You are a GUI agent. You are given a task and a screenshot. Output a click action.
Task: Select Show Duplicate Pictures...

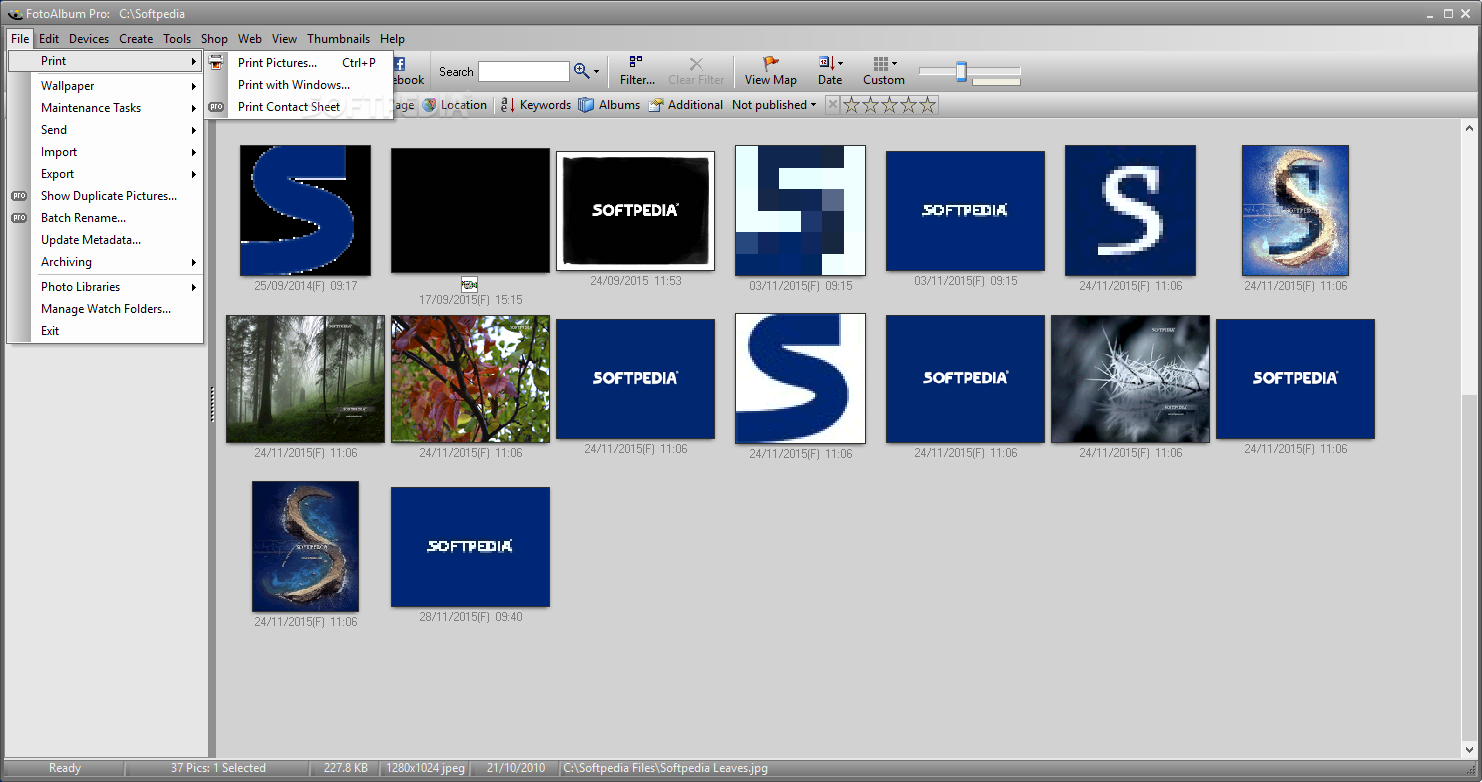[x=105, y=196]
